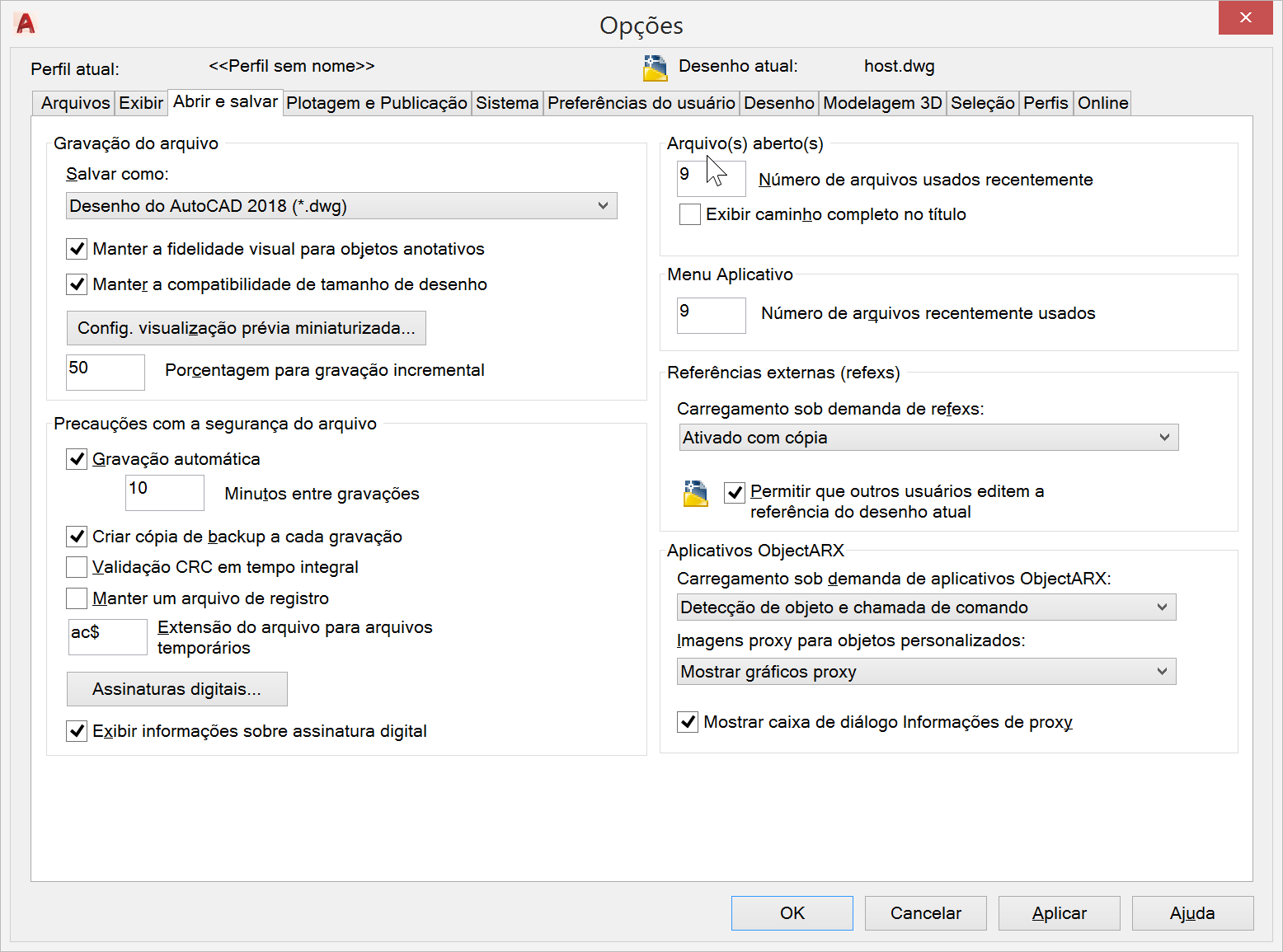
Task: Click the Minutos entre gravações input field
Action: click(x=164, y=493)
